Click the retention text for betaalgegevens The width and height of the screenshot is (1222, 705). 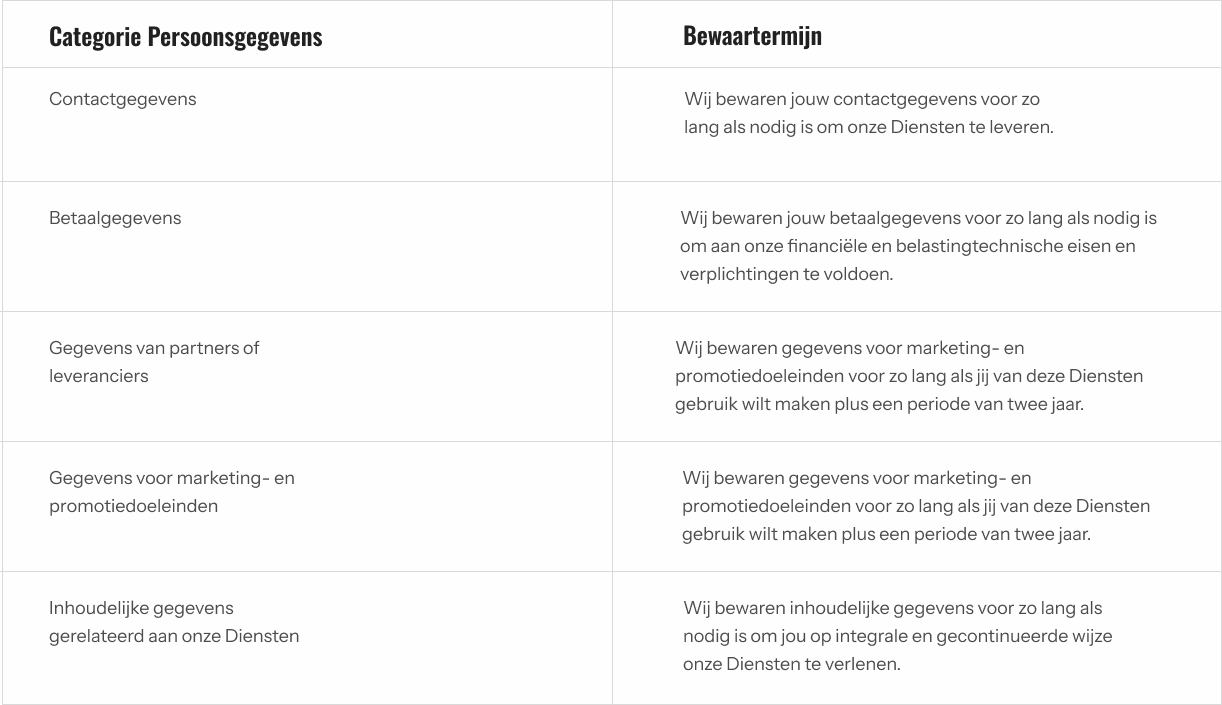pos(918,246)
